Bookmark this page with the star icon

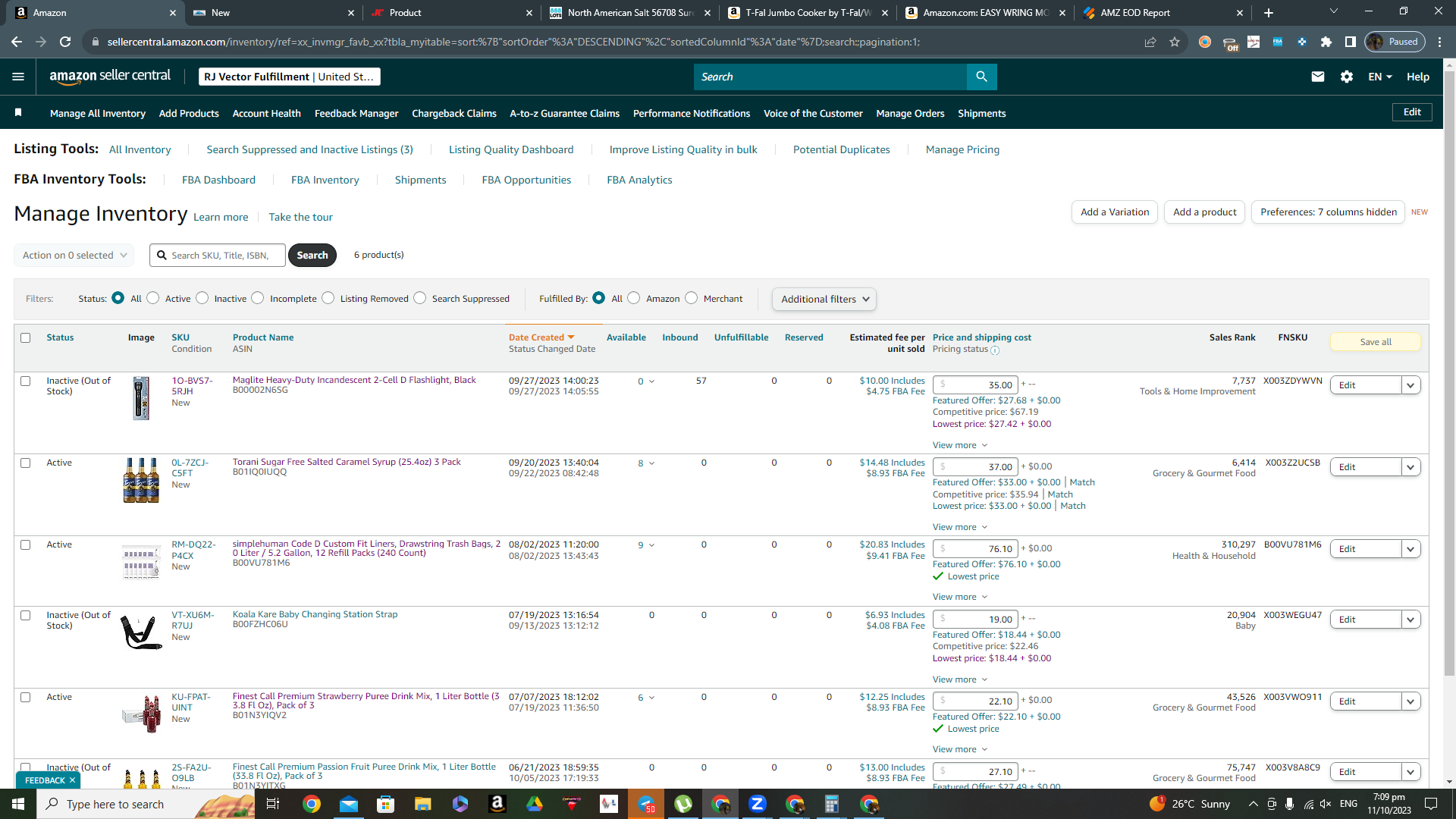pyautogui.click(x=1175, y=42)
